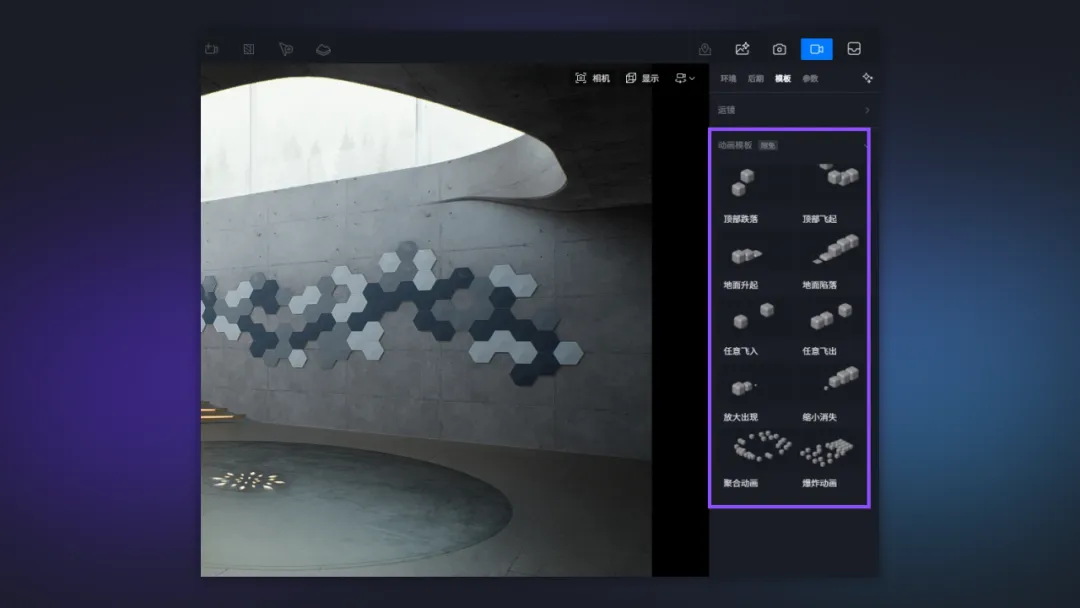This screenshot has height=608, width=1080.
Task: Click the 相机 camera button in viewport
Action: (592, 78)
